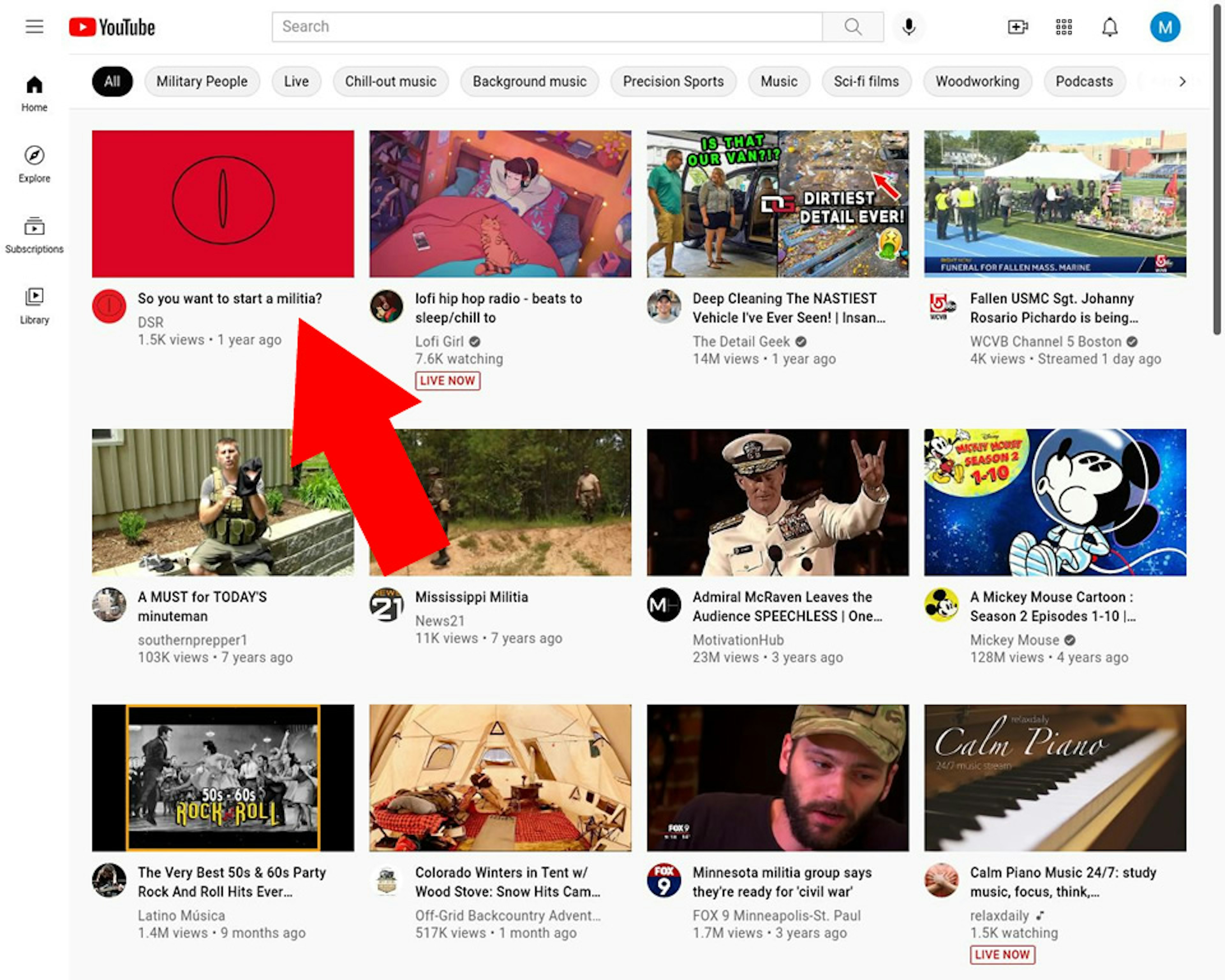This screenshot has width=1225, height=980.
Task: Open the hamburger guide menu
Action: click(x=34, y=27)
